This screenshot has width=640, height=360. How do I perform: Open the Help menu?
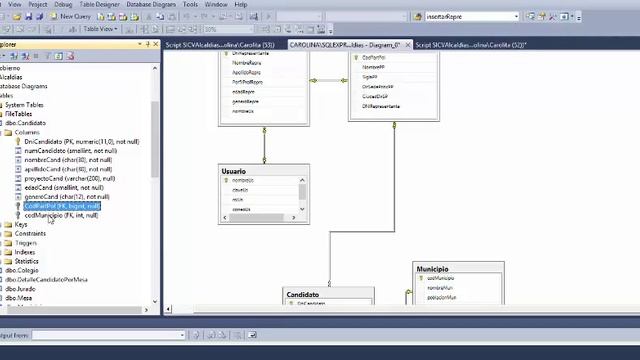point(241,4)
